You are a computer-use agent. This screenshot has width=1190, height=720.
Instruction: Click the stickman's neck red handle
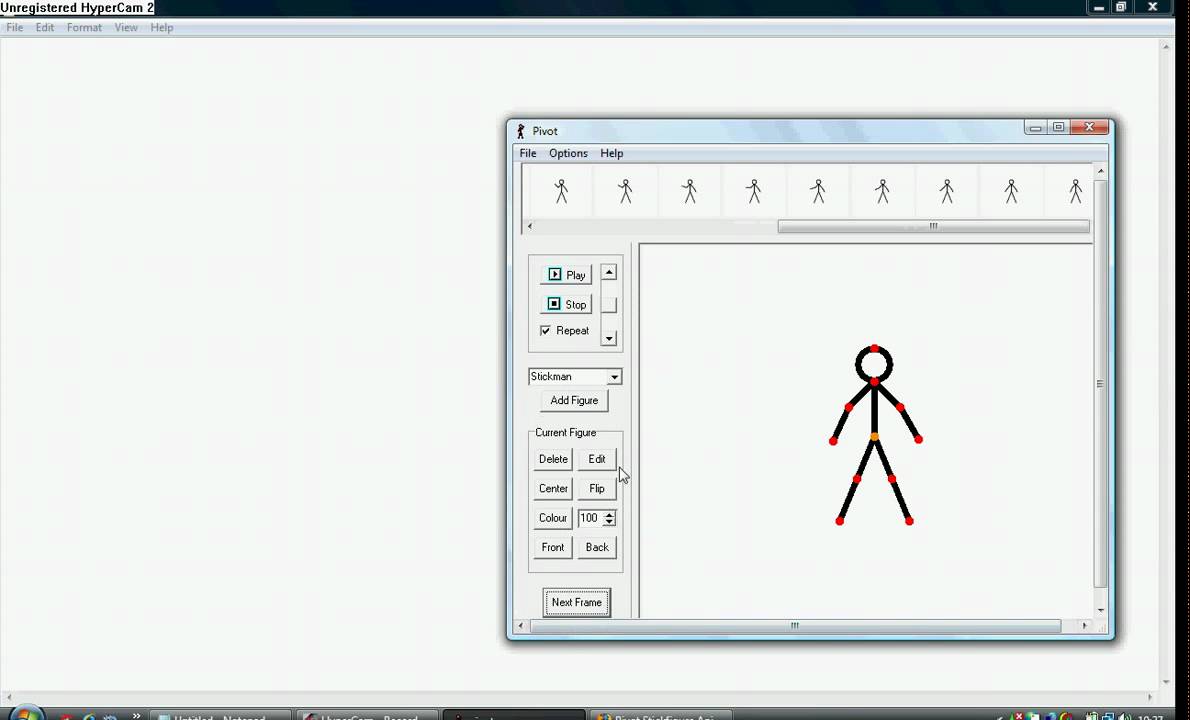[874, 382]
